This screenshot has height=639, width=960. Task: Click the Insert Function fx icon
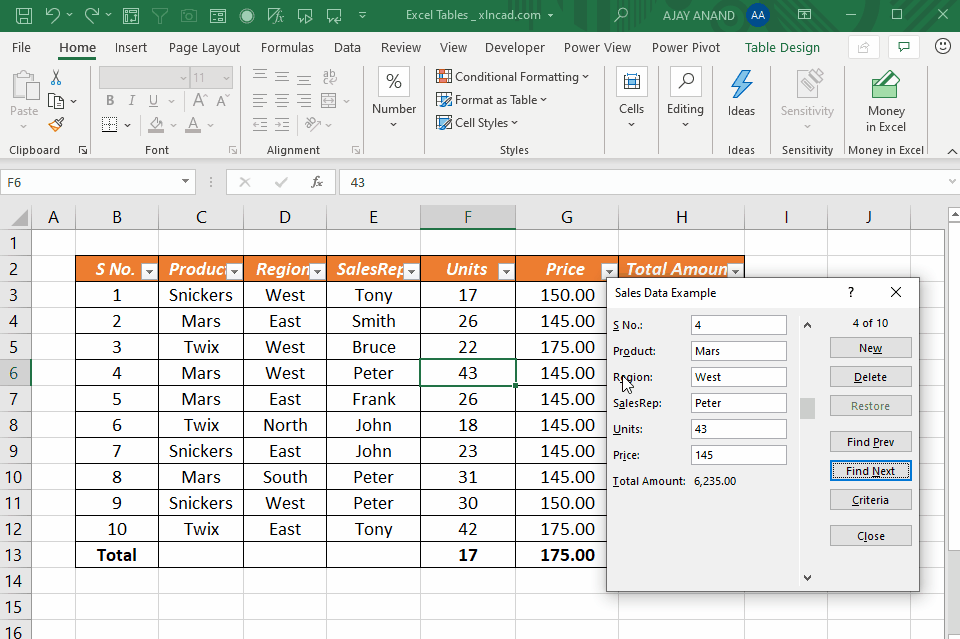317,182
